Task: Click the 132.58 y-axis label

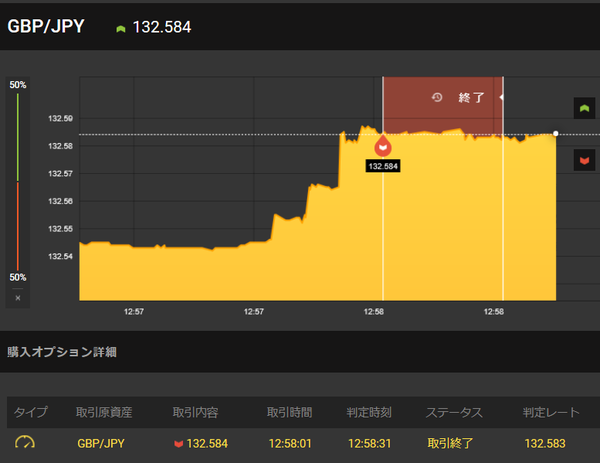Action: point(60,146)
